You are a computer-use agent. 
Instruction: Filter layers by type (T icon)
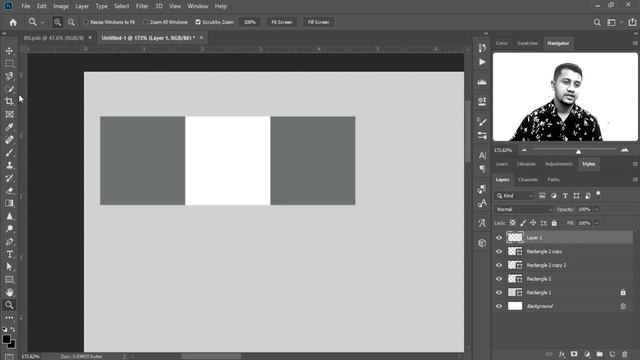click(565, 196)
